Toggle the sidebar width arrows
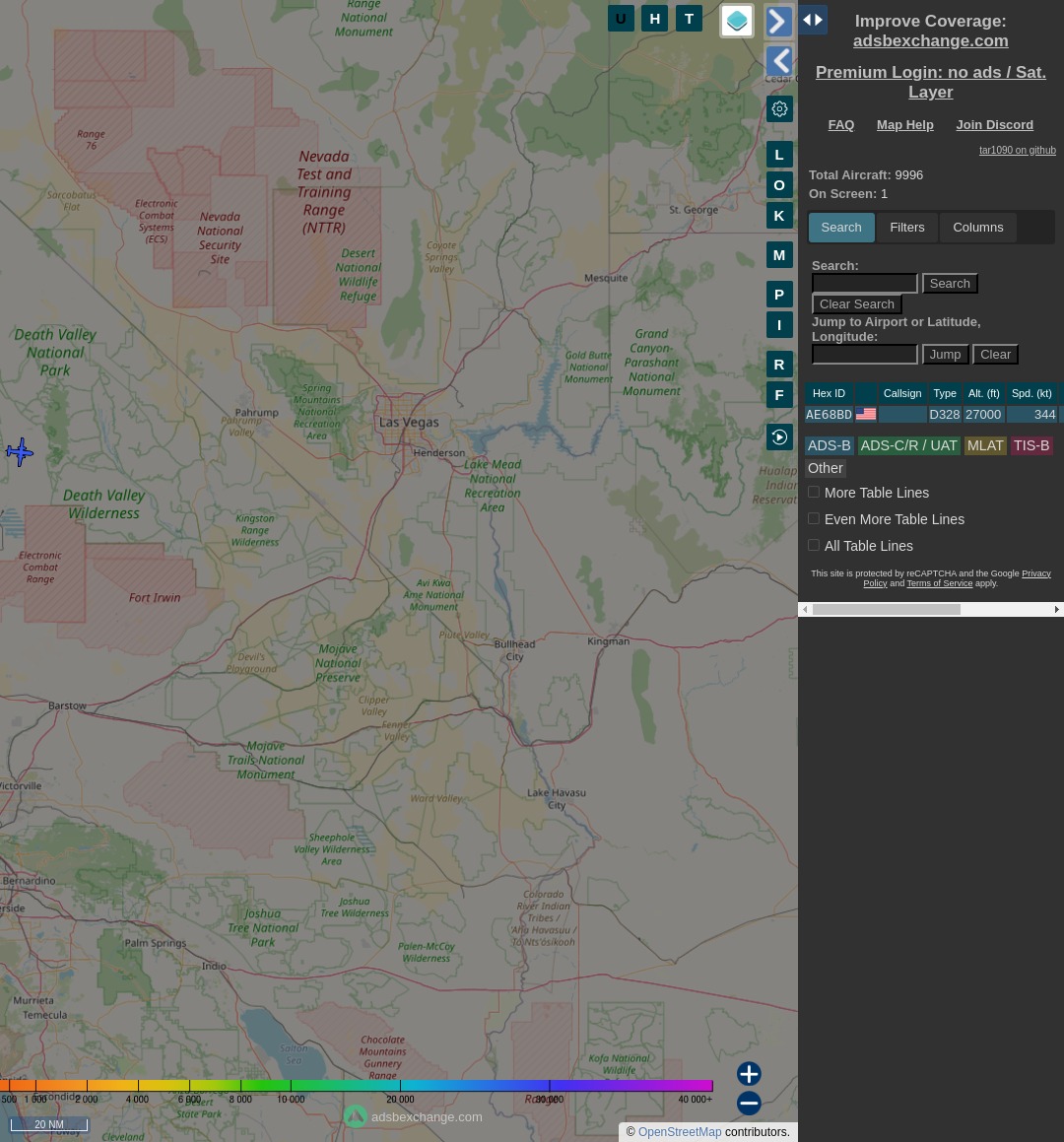Screen dimensions: 1064x1142 tap(813, 20)
